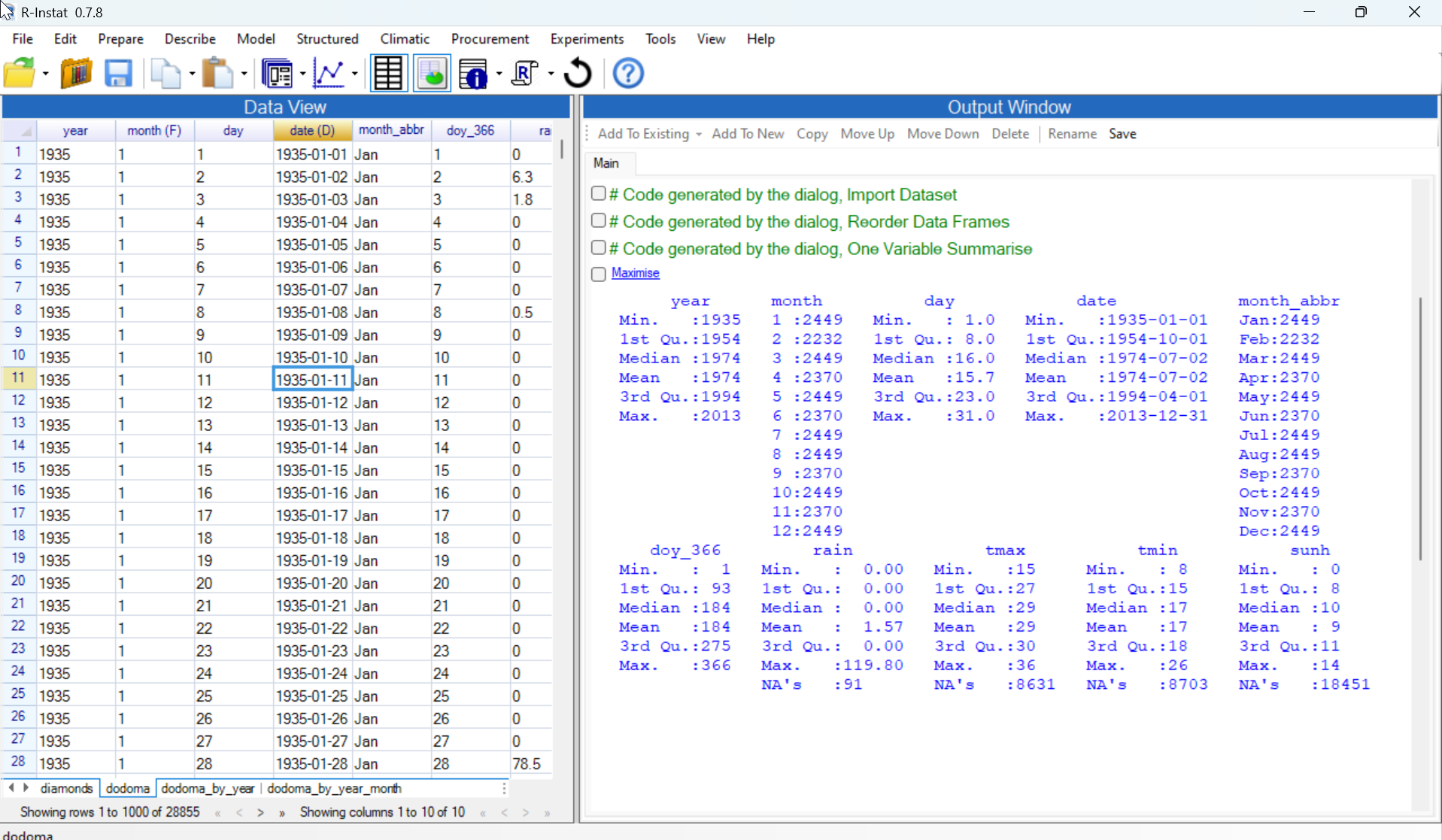Open the Tools menu
This screenshot has width=1442, height=840.
coord(660,39)
